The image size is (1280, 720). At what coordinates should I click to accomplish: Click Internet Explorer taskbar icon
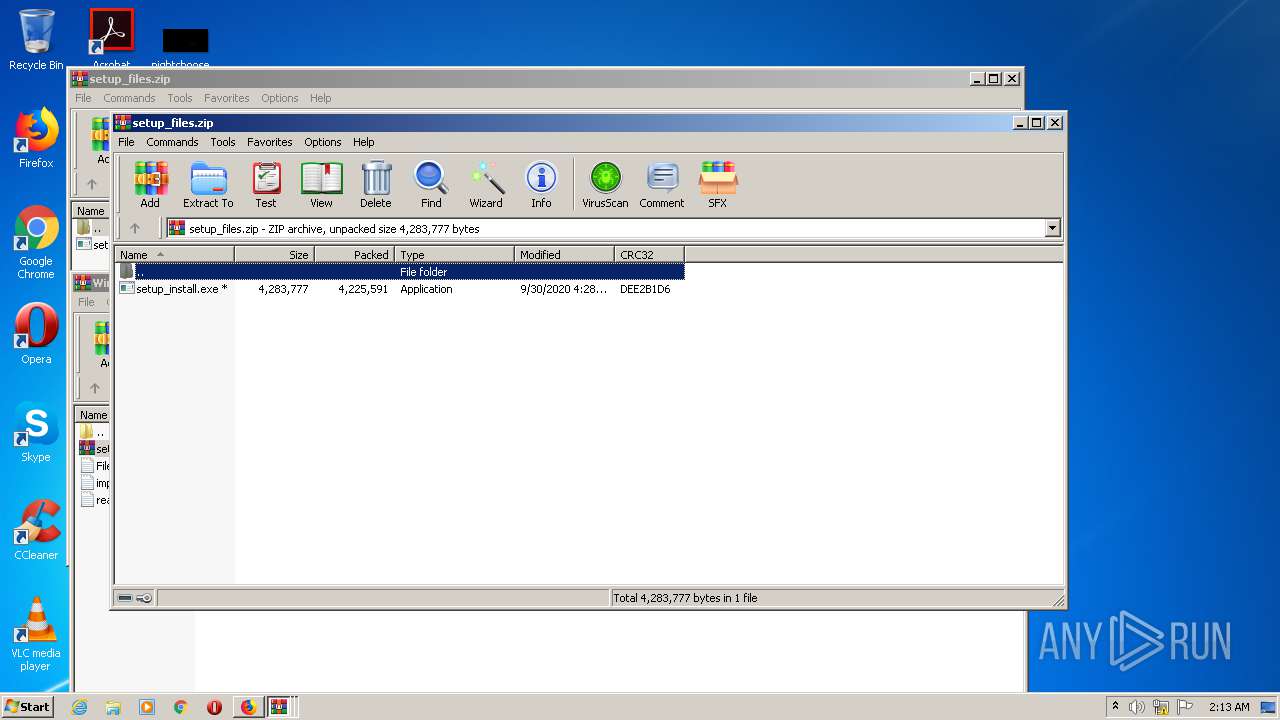(79, 707)
